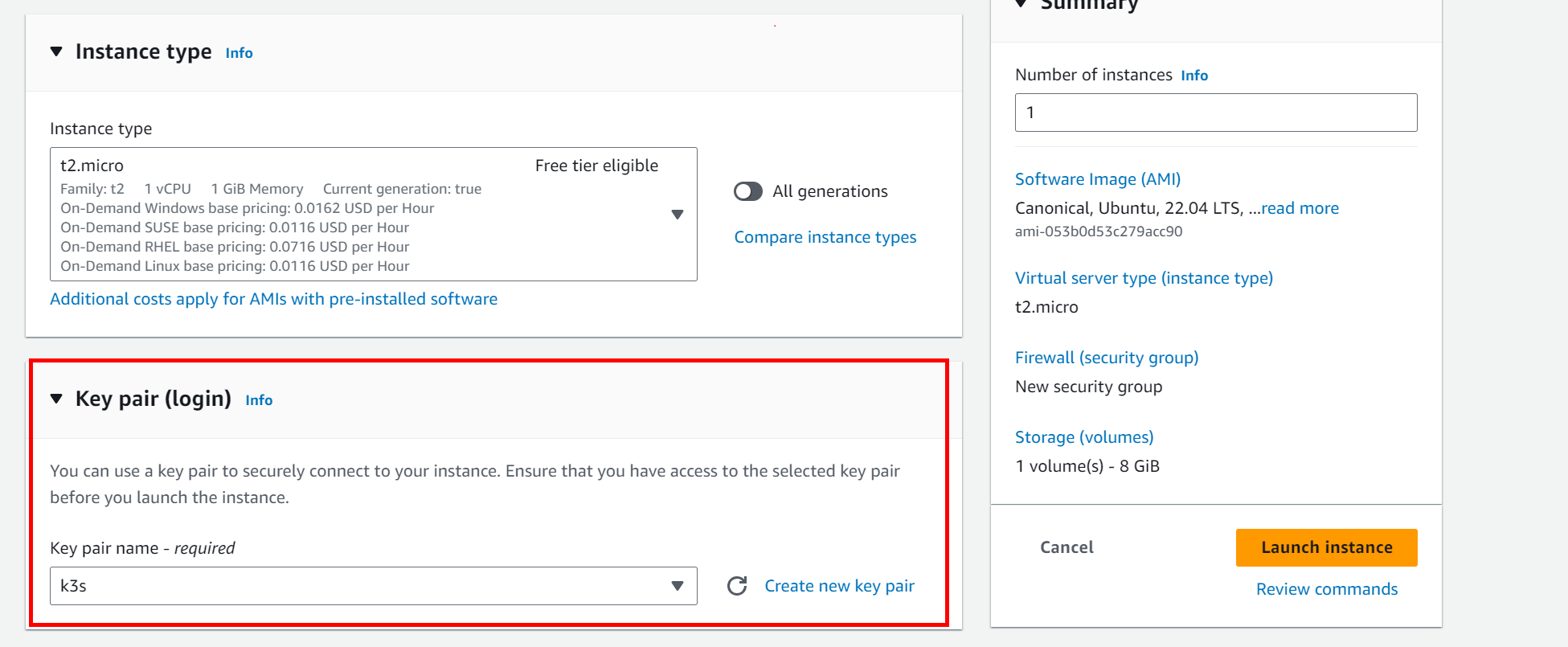Click the 1 volume(s) - 8 GiB text
This screenshot has width=1568, height=647.
[x=1087, y=466]
